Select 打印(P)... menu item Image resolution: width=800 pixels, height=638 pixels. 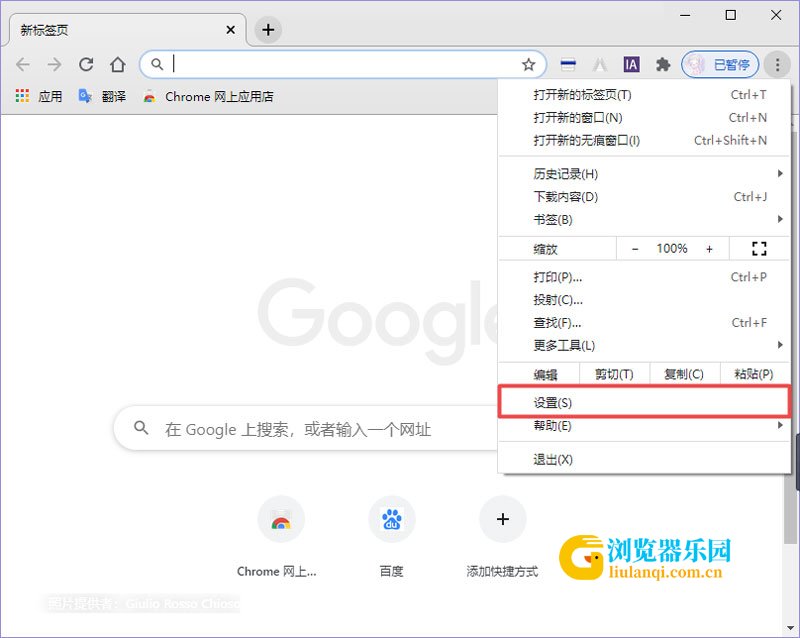[644, 277]
